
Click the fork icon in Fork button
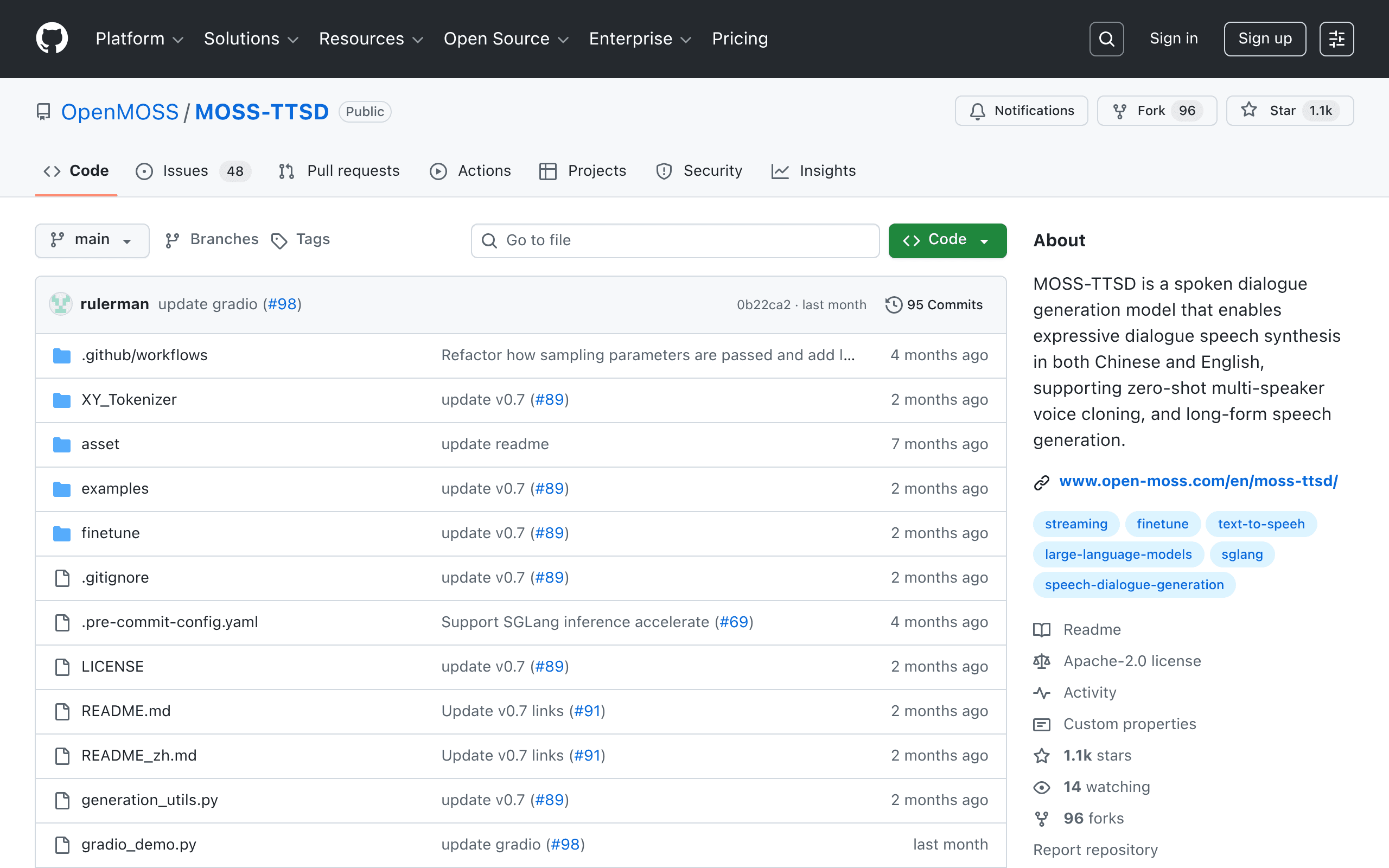click(x=1120, y=111)
